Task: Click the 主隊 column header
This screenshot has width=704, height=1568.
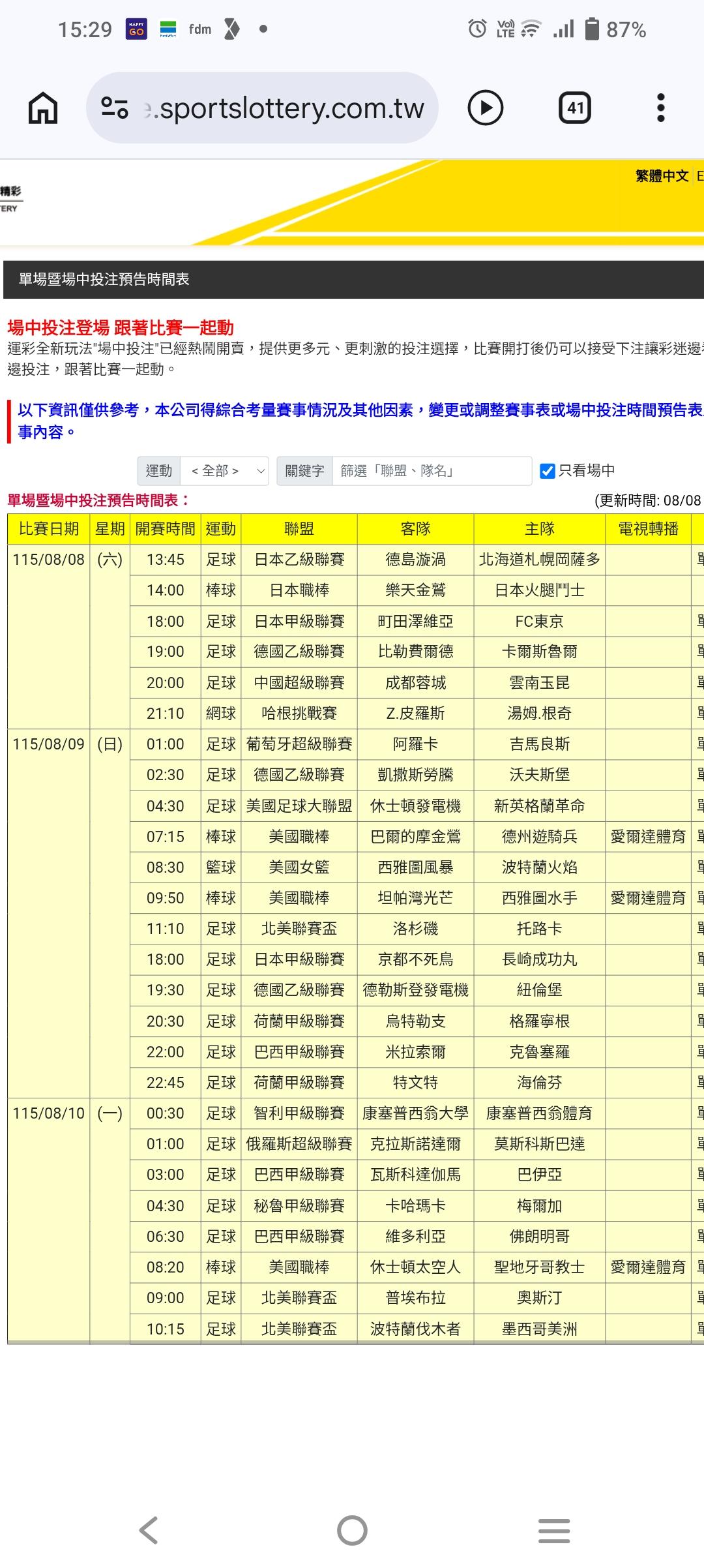Action: pos(540,529)
